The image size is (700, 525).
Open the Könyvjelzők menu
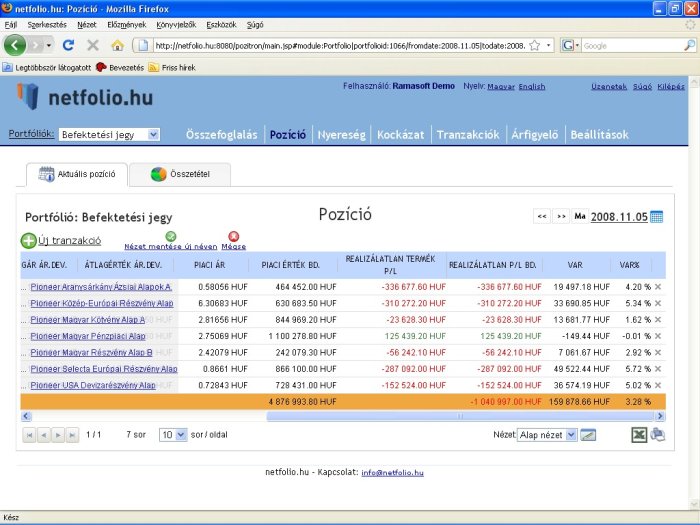tap(176, 25)
